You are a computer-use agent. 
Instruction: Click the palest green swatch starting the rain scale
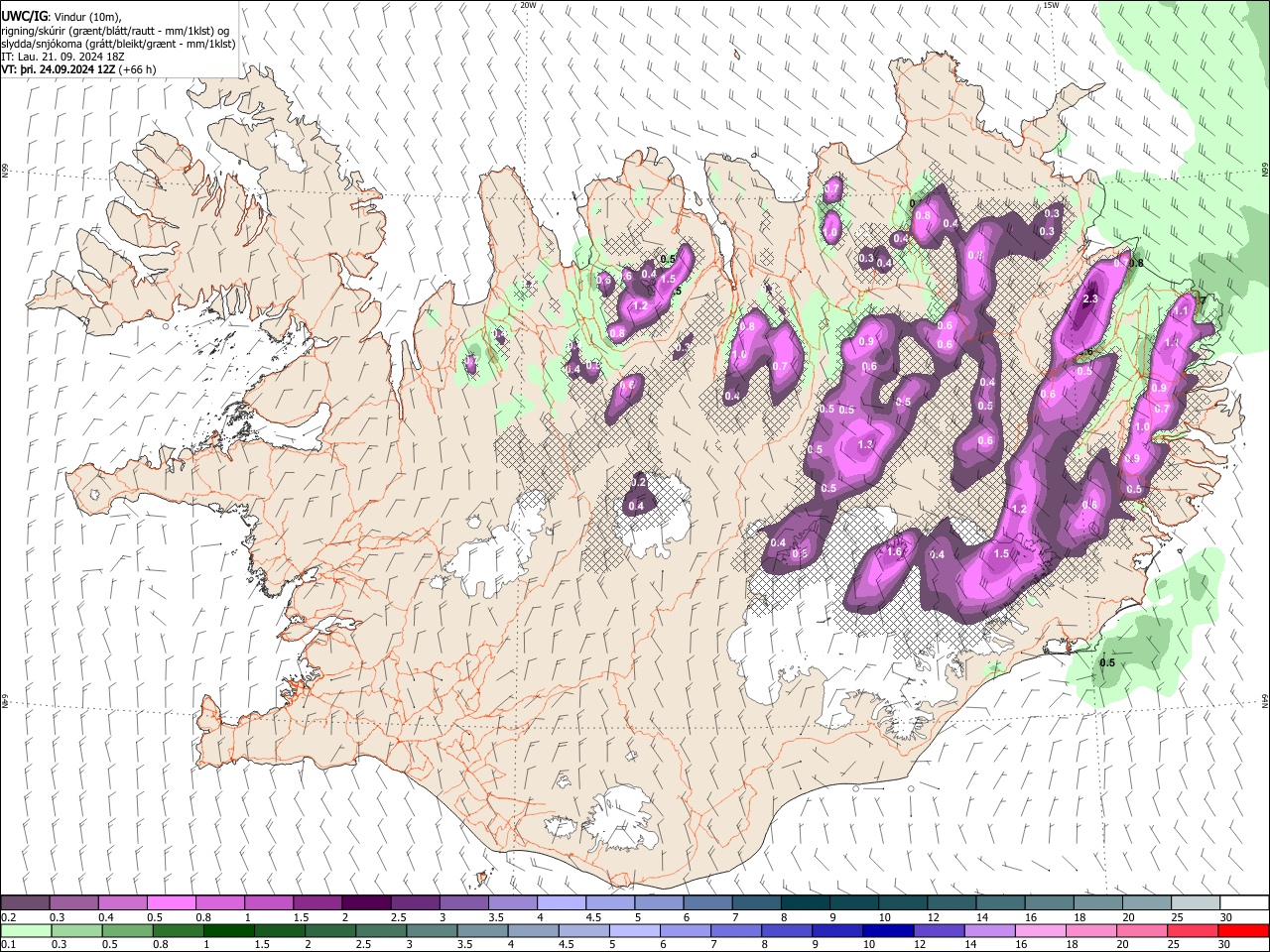click(x=25, y=930)
